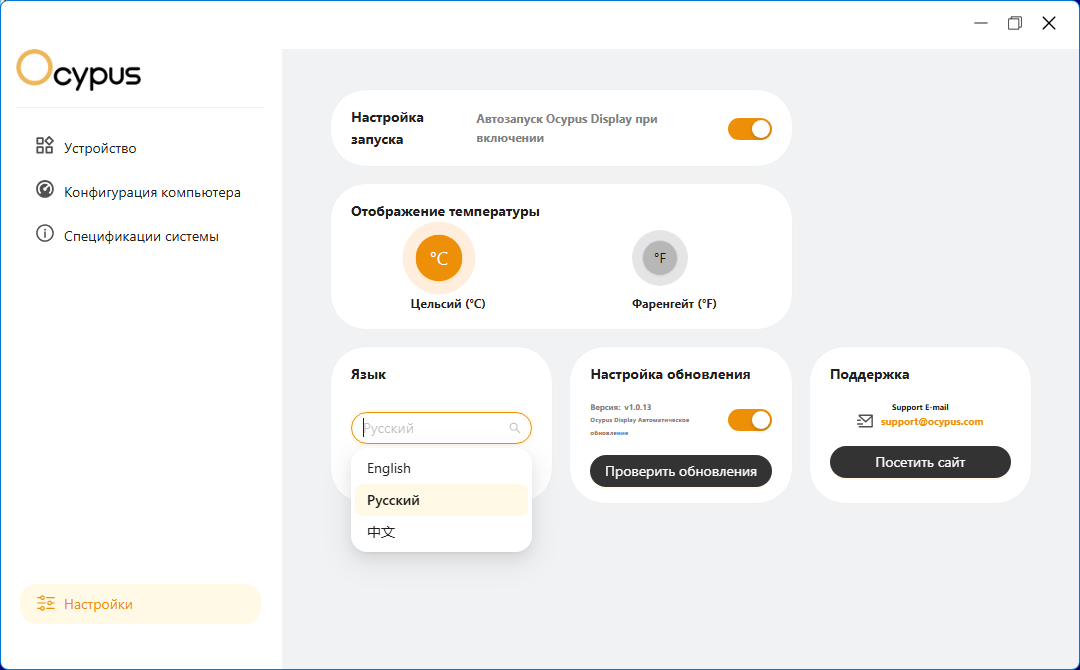Disable Ocypus Display autostart toggle

pos(749,129)
